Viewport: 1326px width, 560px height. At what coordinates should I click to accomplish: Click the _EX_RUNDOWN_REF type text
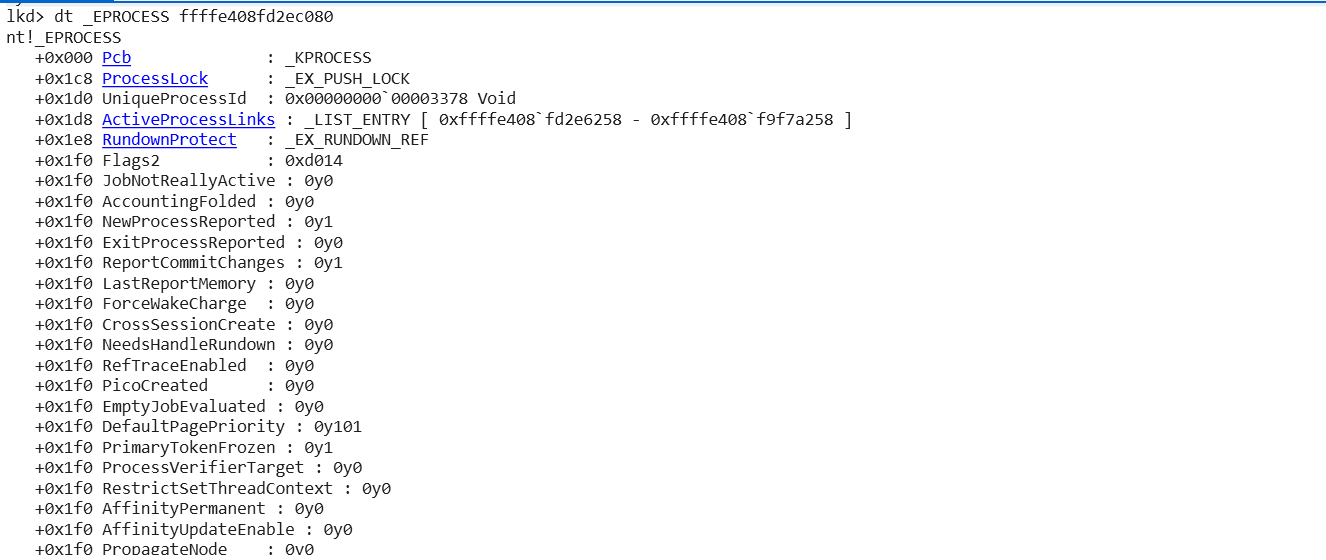pos(356,140)
